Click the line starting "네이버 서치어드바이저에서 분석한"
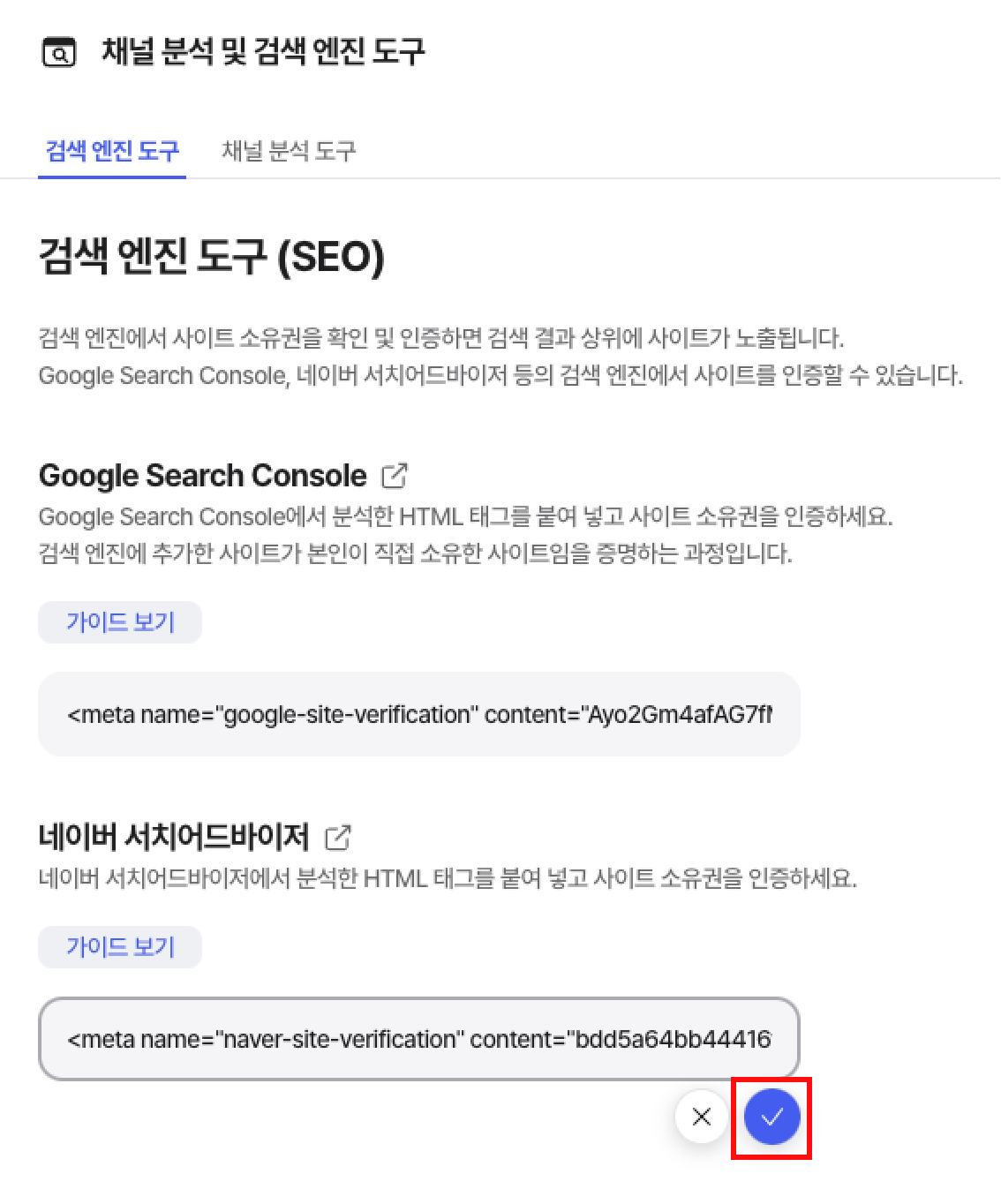 pyautogui.click(x=448, y=878)
